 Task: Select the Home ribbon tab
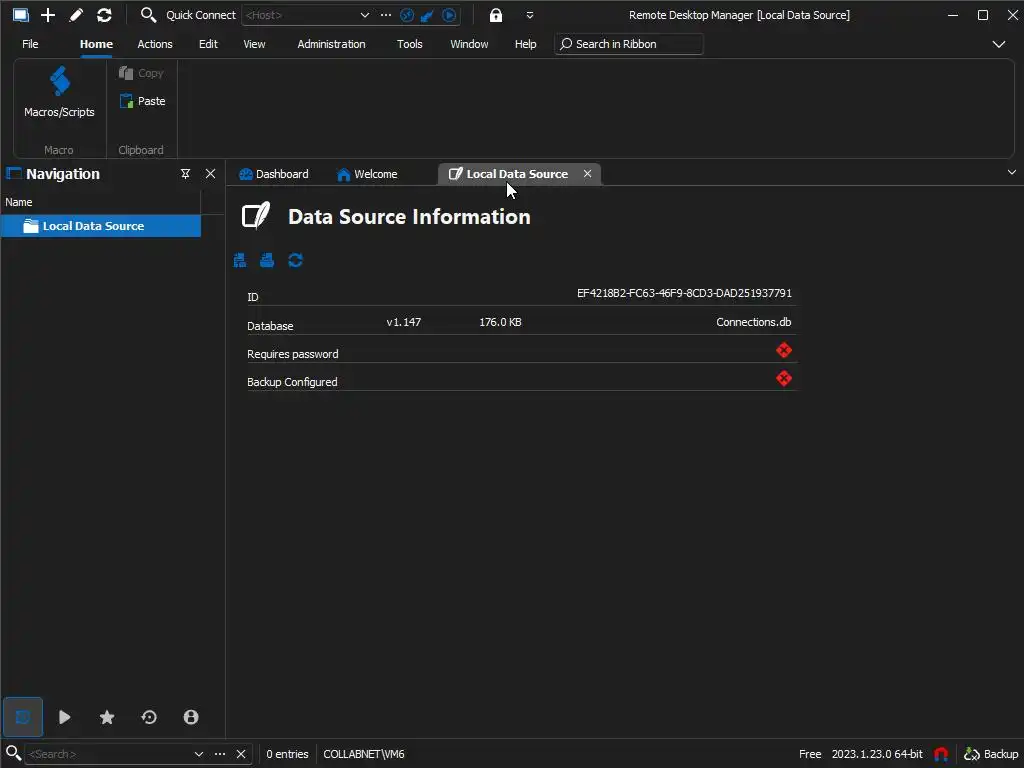click(96, 44)
